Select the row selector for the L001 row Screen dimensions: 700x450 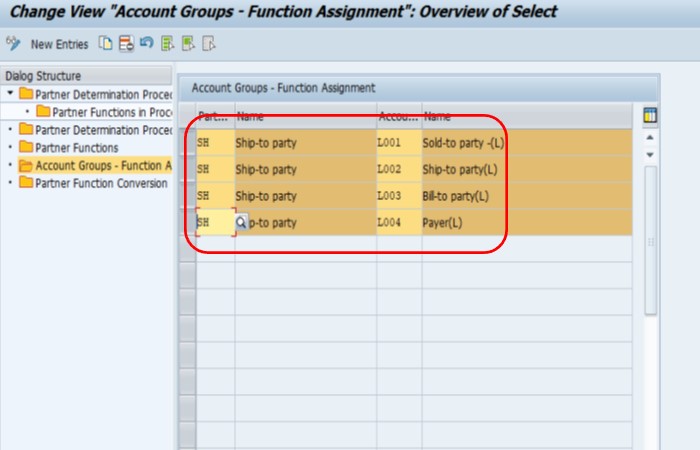188,142
